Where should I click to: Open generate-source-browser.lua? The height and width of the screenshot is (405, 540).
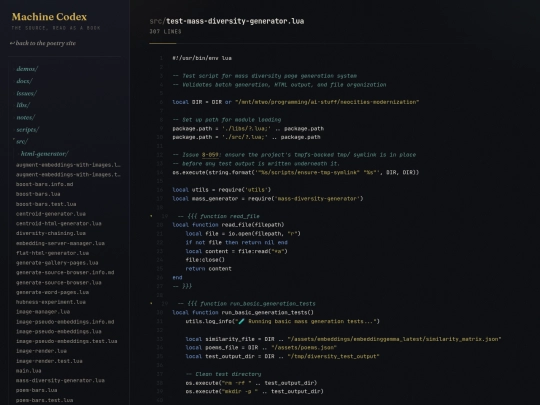coord(59,282)
